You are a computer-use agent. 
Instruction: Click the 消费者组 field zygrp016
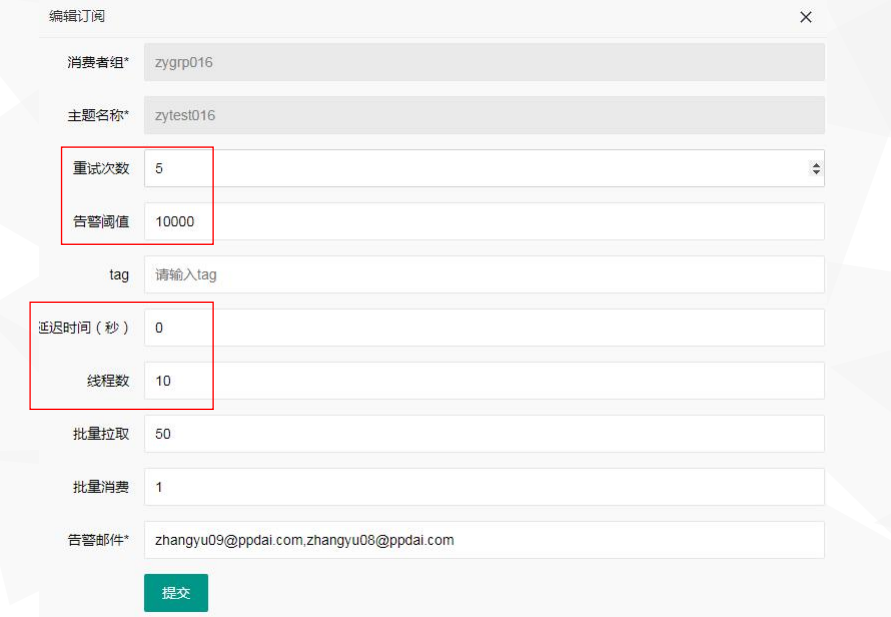click(484, 62)
